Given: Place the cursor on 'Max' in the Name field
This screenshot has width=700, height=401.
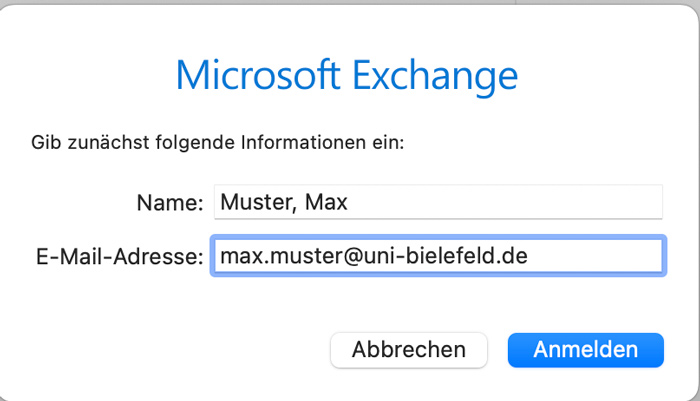Looking at the screenshot, I should coord(326,202).
